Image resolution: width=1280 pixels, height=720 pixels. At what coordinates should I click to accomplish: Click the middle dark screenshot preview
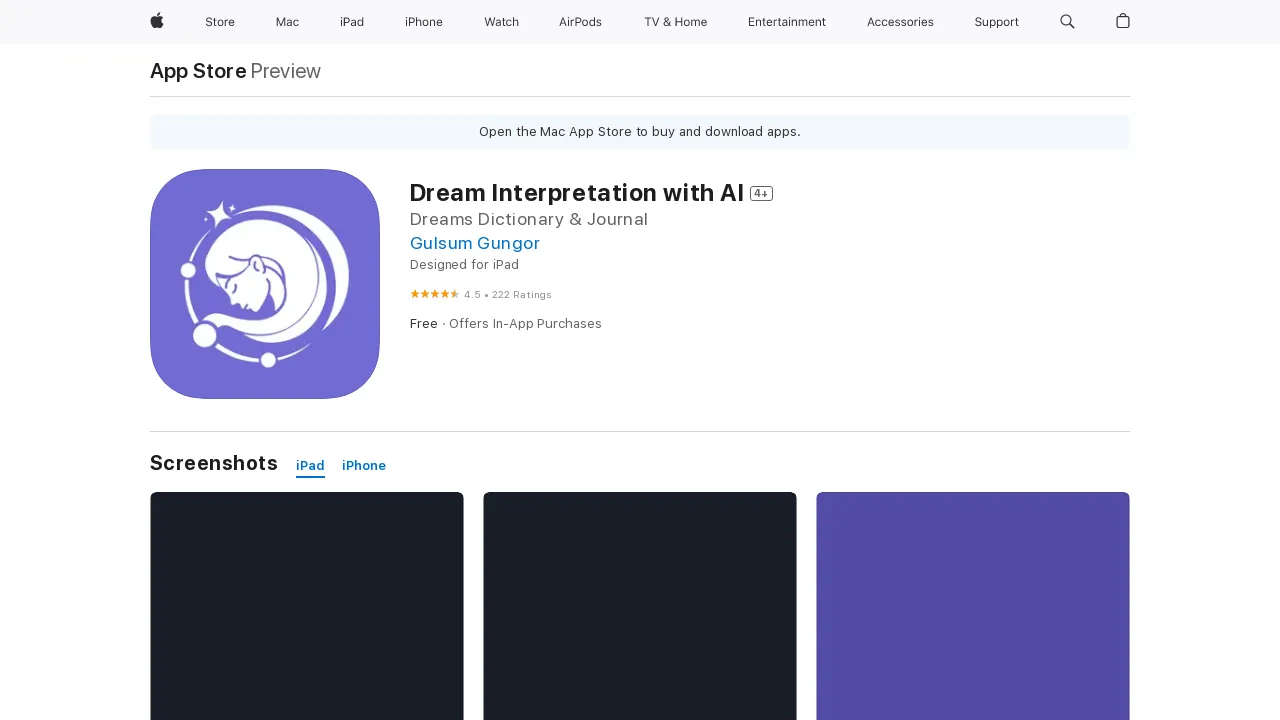639,605
